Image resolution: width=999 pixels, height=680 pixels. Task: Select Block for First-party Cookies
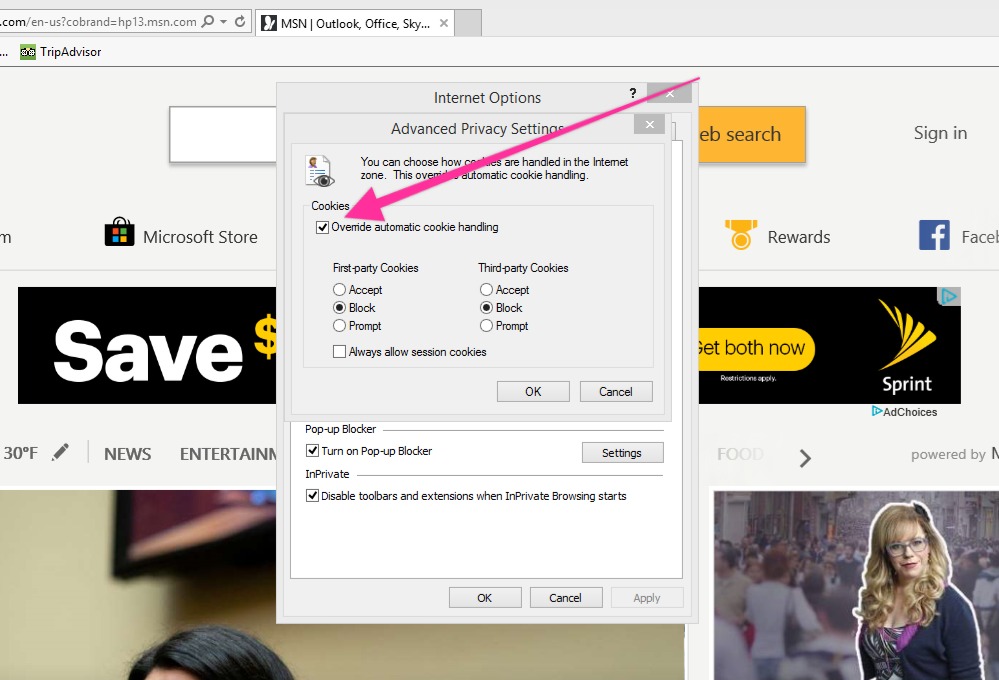pyautogui.click(x=340, y=308)
